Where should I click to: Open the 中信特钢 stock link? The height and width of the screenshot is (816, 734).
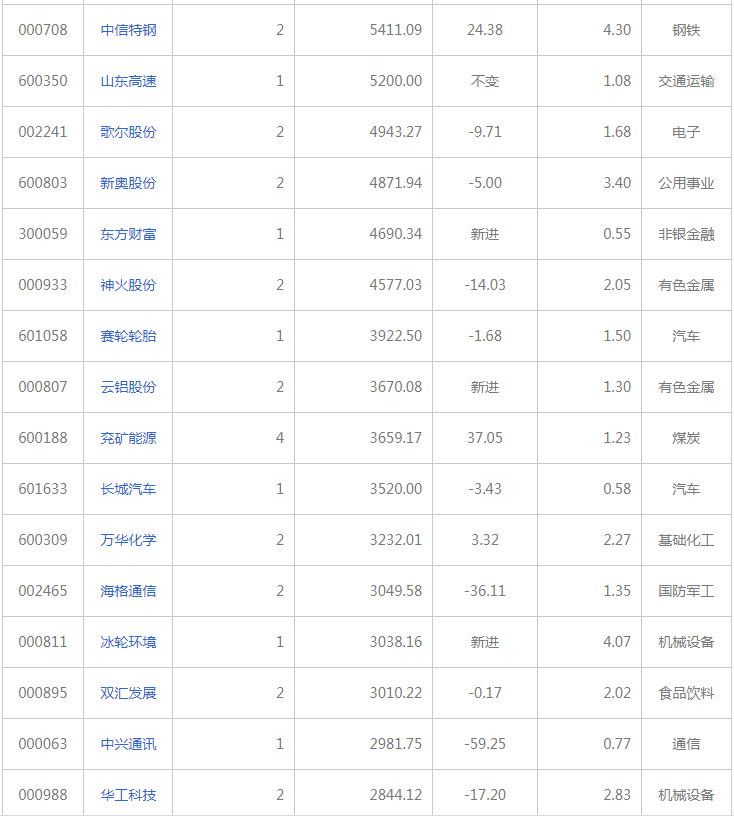[128, 30]
